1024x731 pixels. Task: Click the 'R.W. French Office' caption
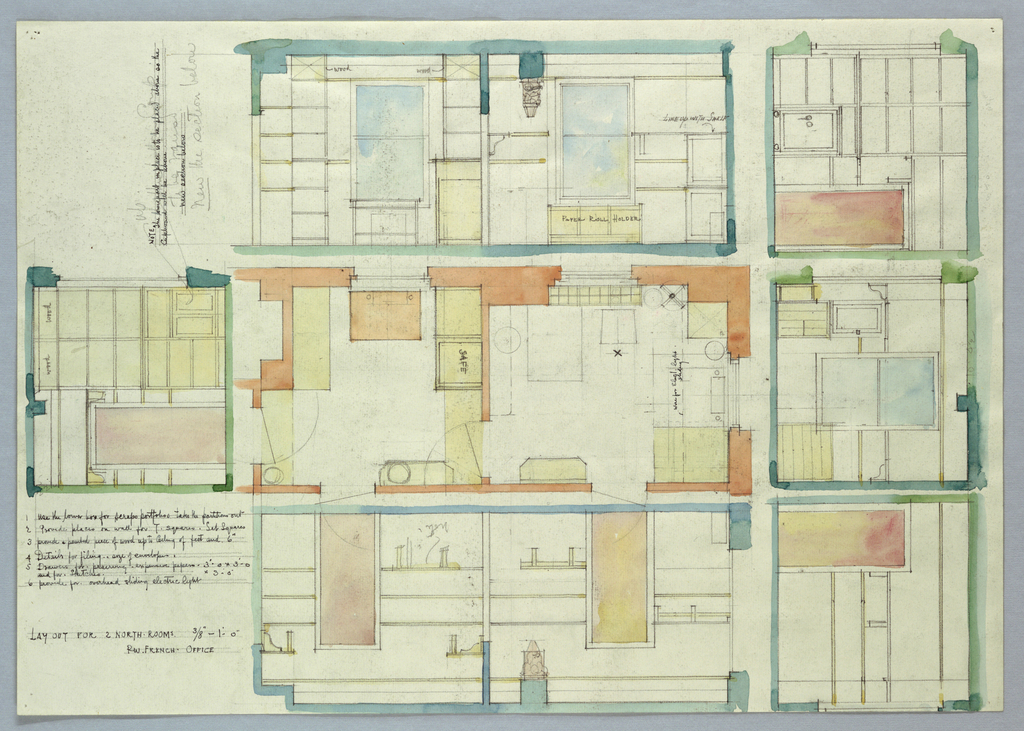pos(170,650)
